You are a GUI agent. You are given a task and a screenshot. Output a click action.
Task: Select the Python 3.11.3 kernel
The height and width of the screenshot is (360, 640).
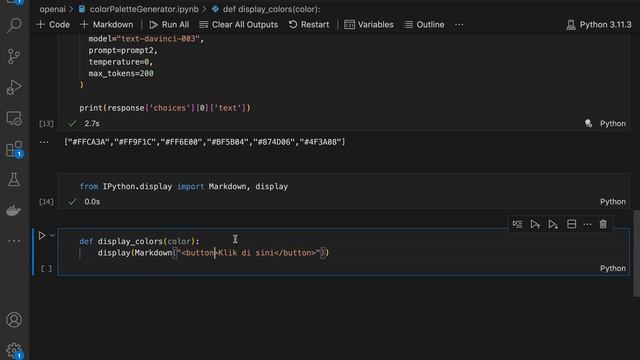(599, 24)
